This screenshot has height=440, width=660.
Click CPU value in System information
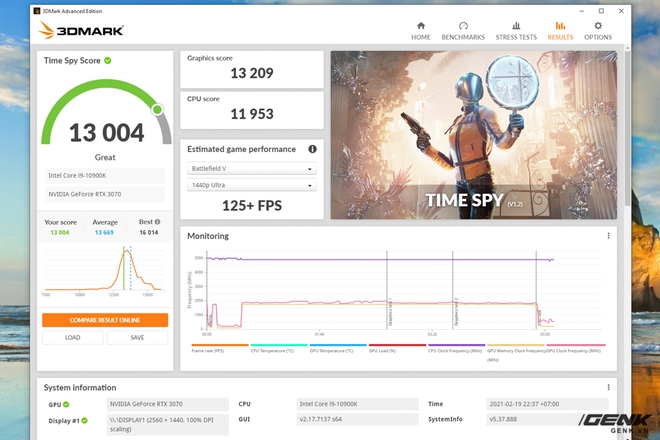tap(357, 404)
